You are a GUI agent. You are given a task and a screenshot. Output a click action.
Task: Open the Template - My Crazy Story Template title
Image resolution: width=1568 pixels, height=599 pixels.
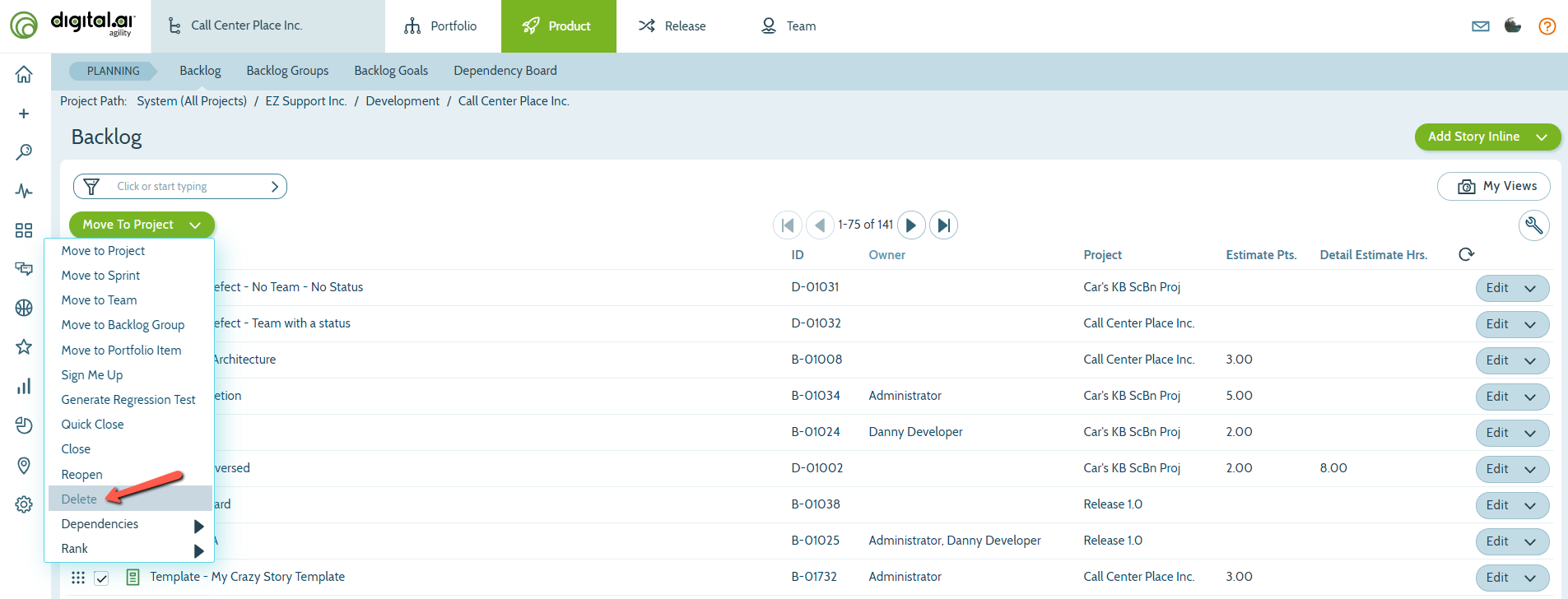coord(247,577)
